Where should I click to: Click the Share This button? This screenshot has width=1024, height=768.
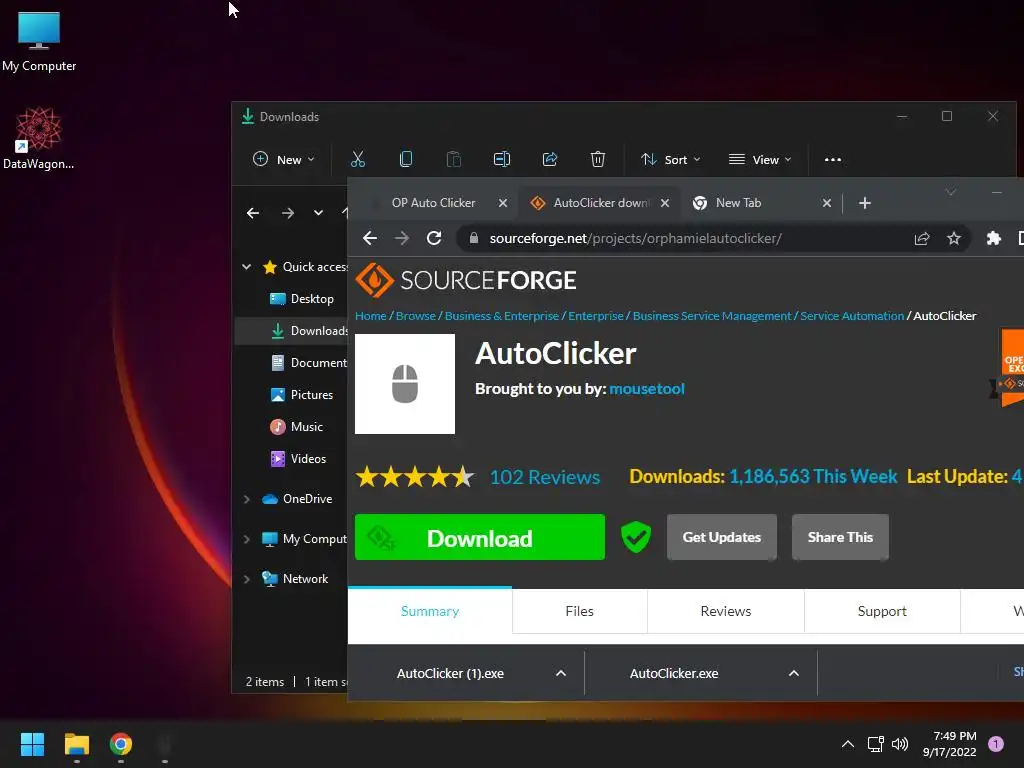point(840,537)
